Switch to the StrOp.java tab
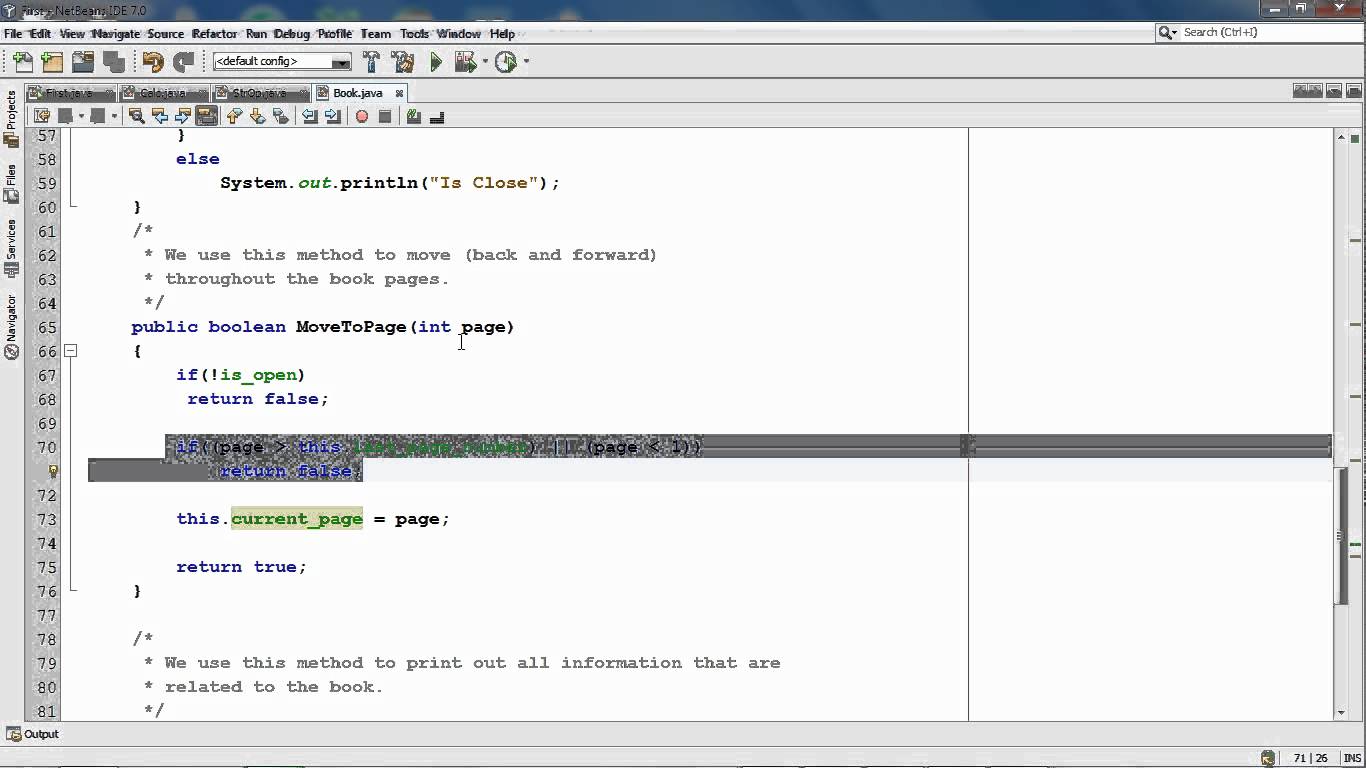This screenshot has height=768, width=1366. (259, 93)
